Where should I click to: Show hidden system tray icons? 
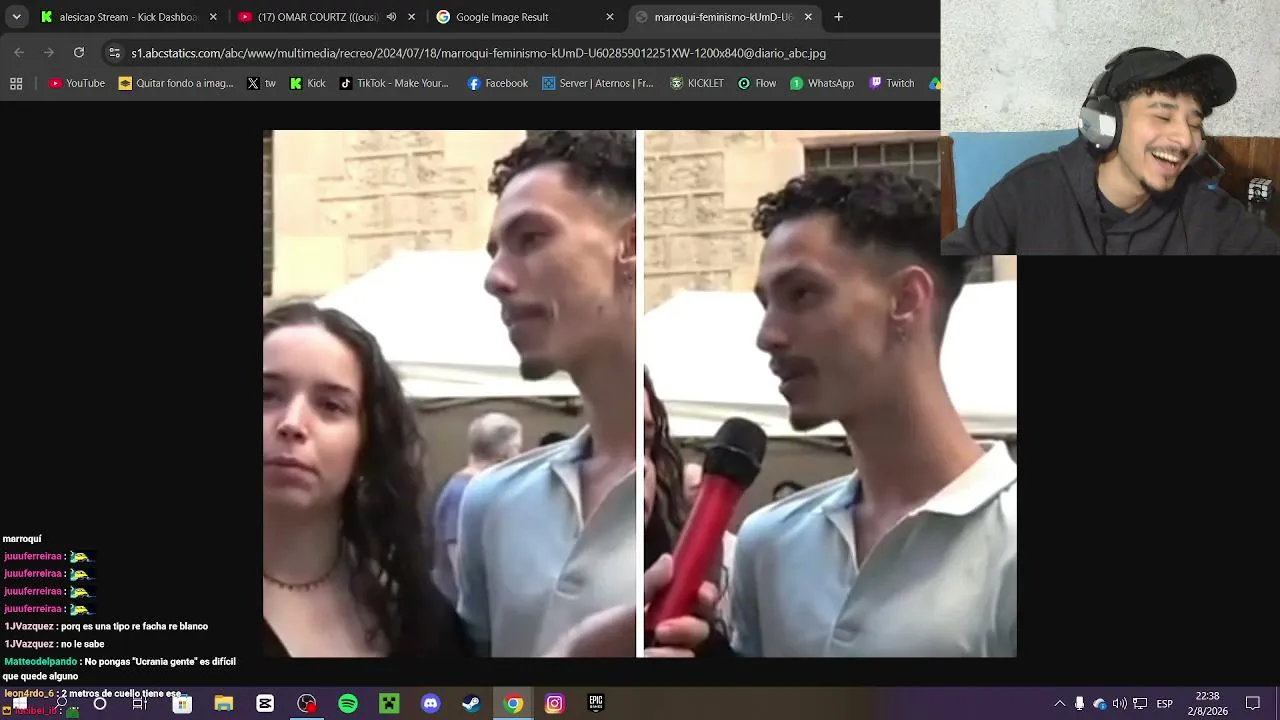[x=1060, y=704]
